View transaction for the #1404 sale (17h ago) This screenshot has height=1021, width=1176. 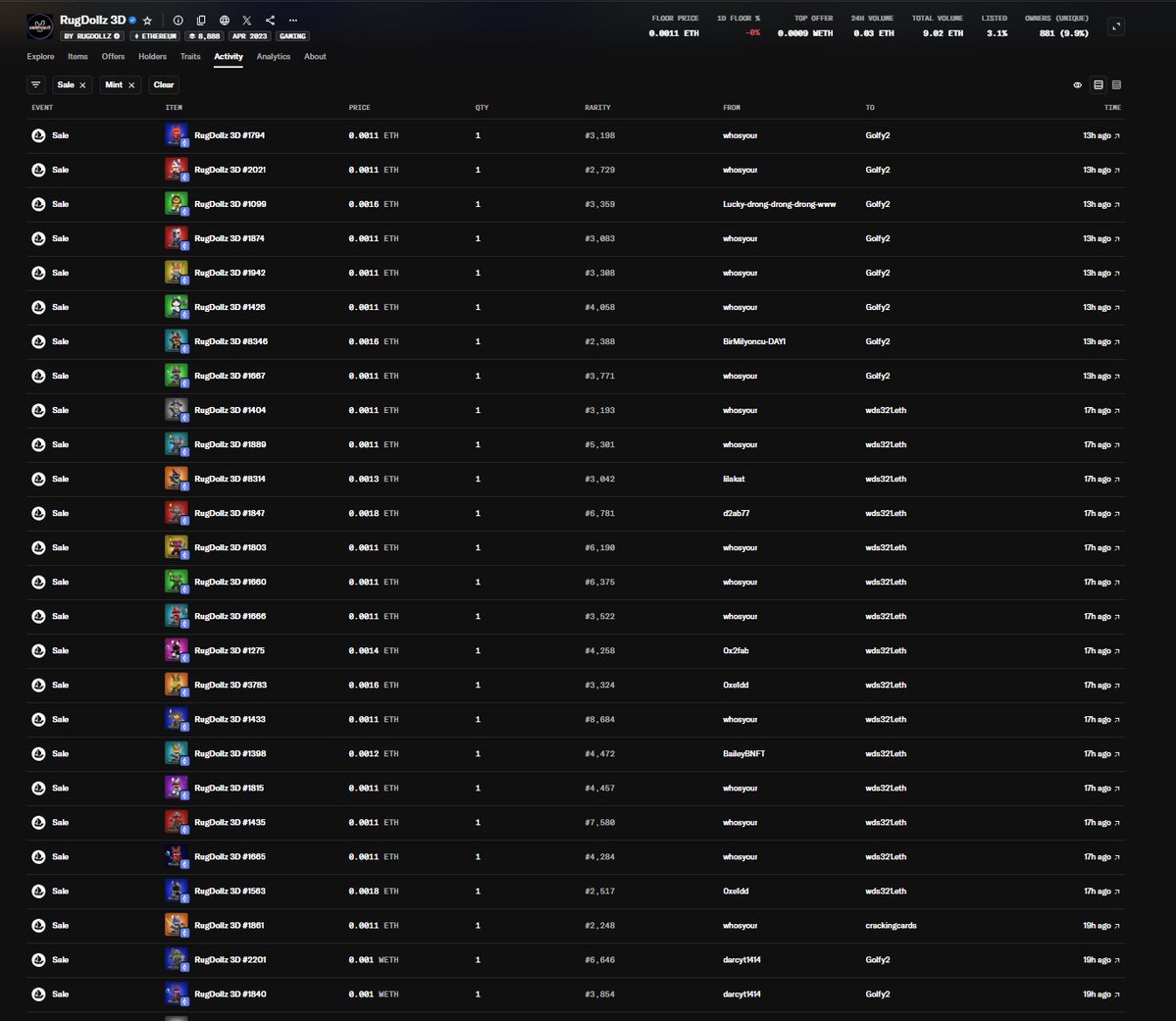[1101, 410]
